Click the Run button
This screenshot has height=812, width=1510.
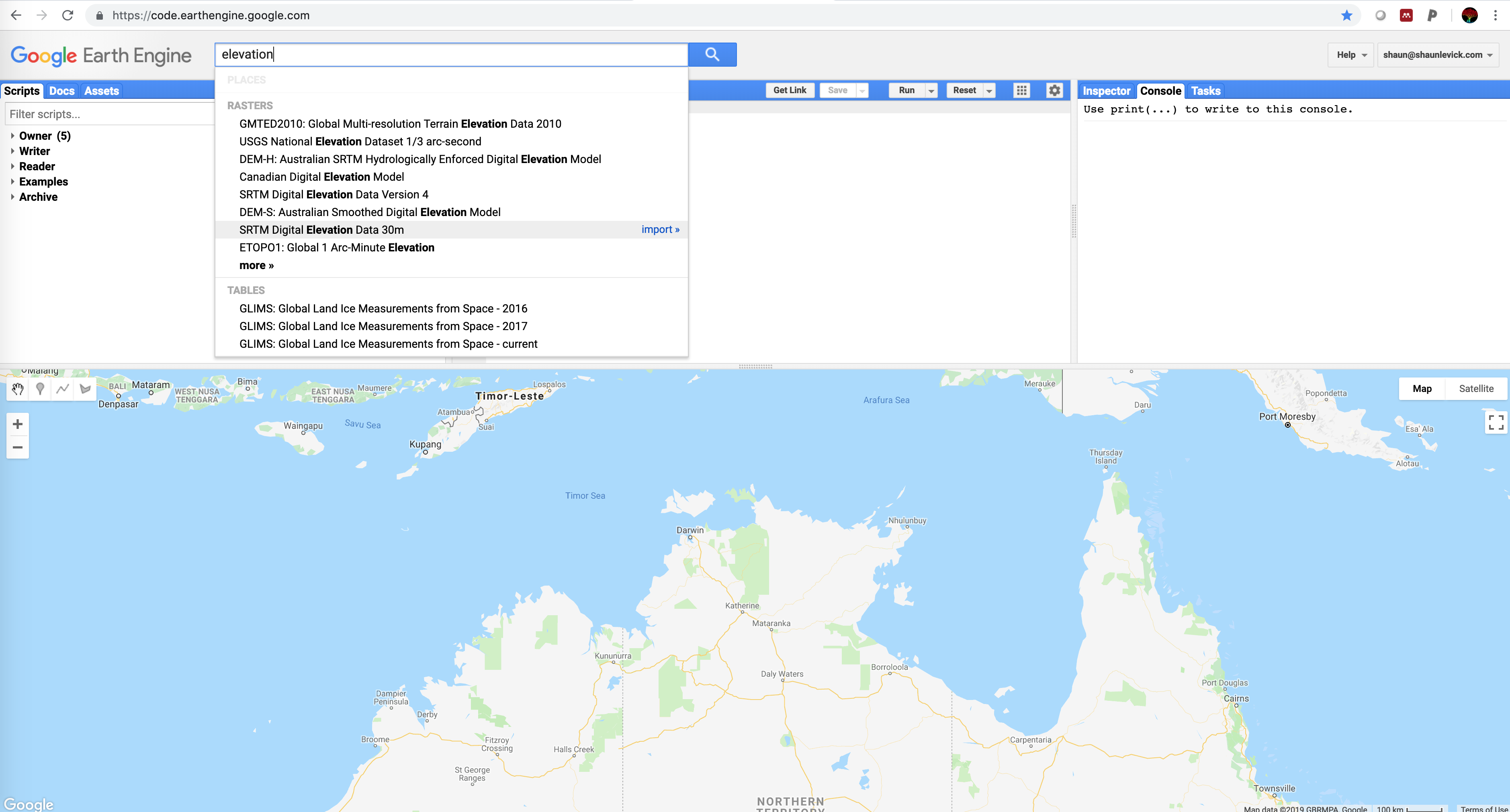click(x=907, y=90)
